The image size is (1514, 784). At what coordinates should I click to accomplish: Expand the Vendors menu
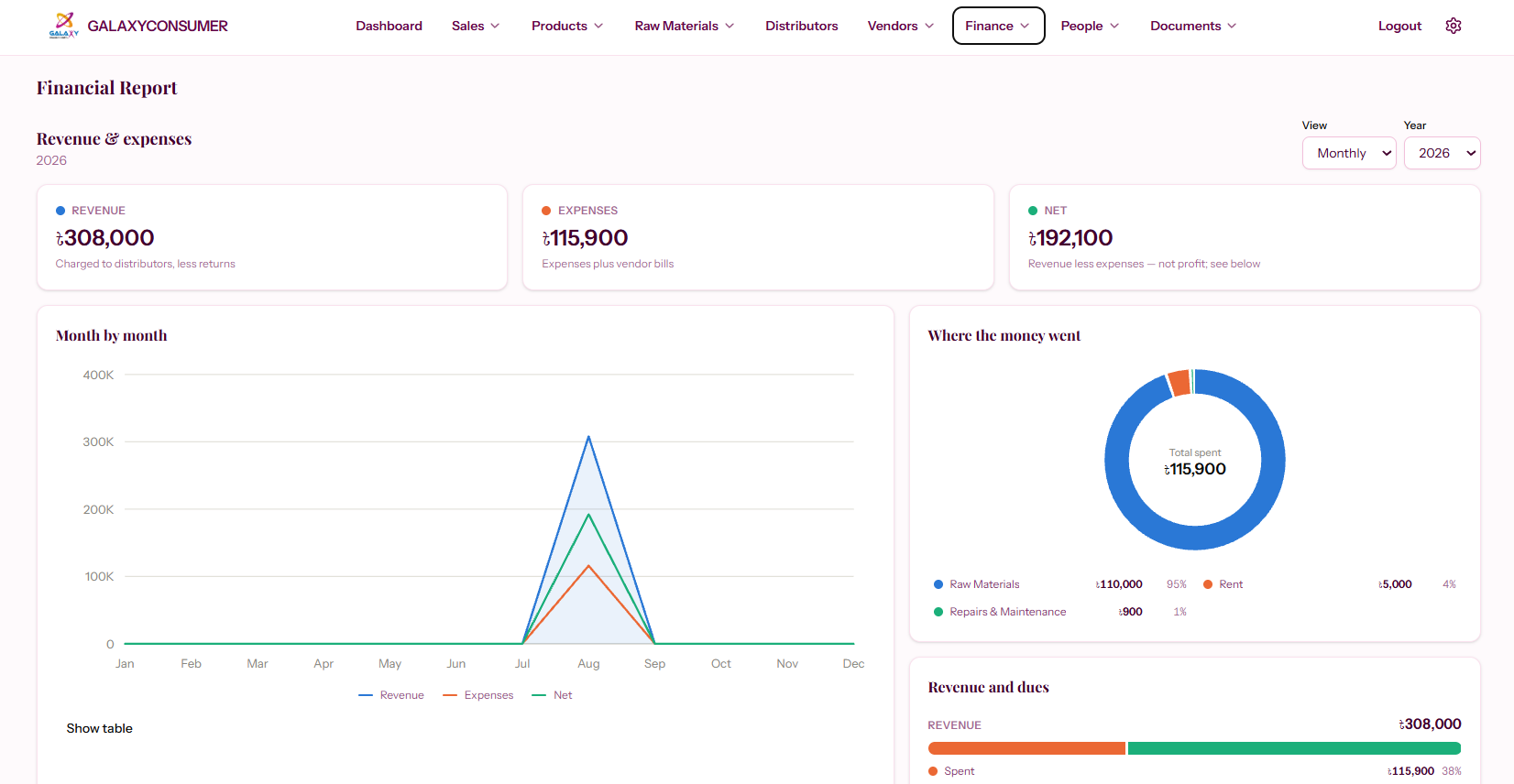[901, 26]
